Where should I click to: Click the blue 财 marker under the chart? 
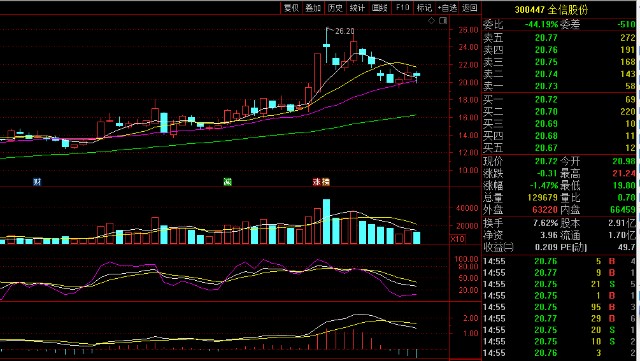point(37,182)
